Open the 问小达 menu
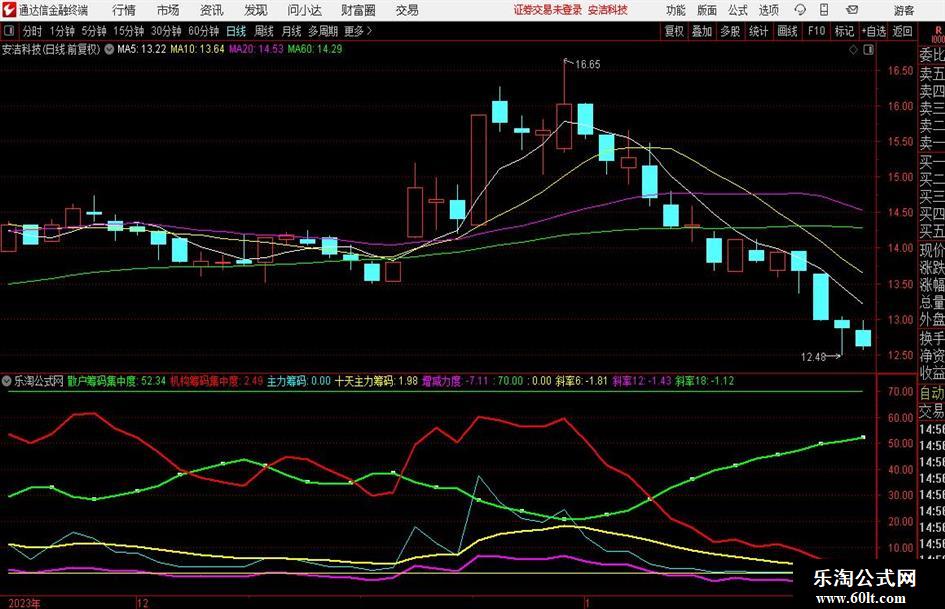The width and height of the screenshot is (945, 609). [x=304, y=10]
